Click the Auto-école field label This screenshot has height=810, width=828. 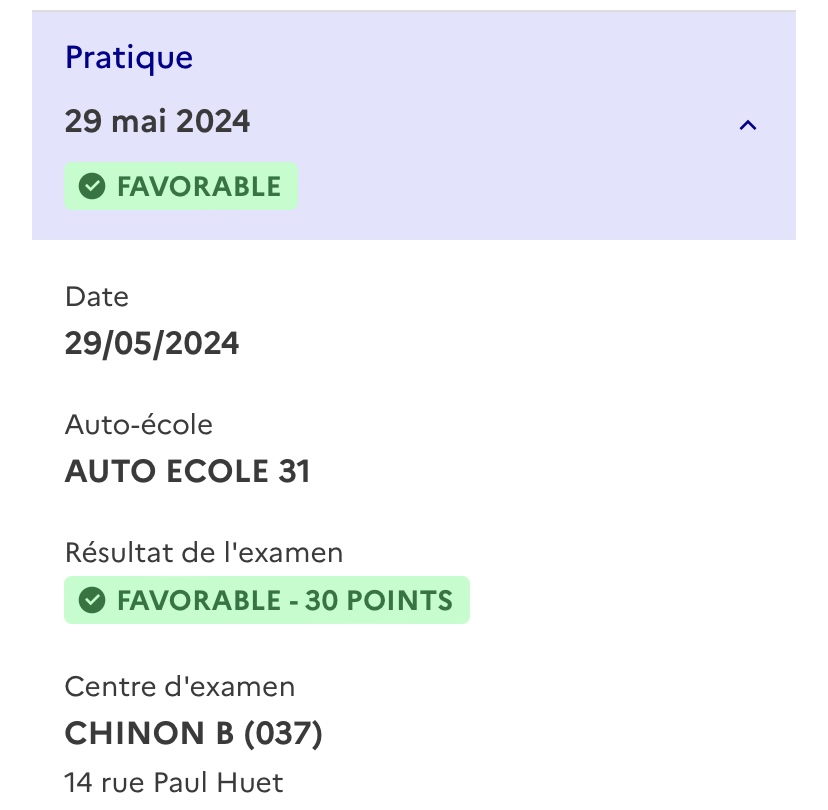(138, 425)
